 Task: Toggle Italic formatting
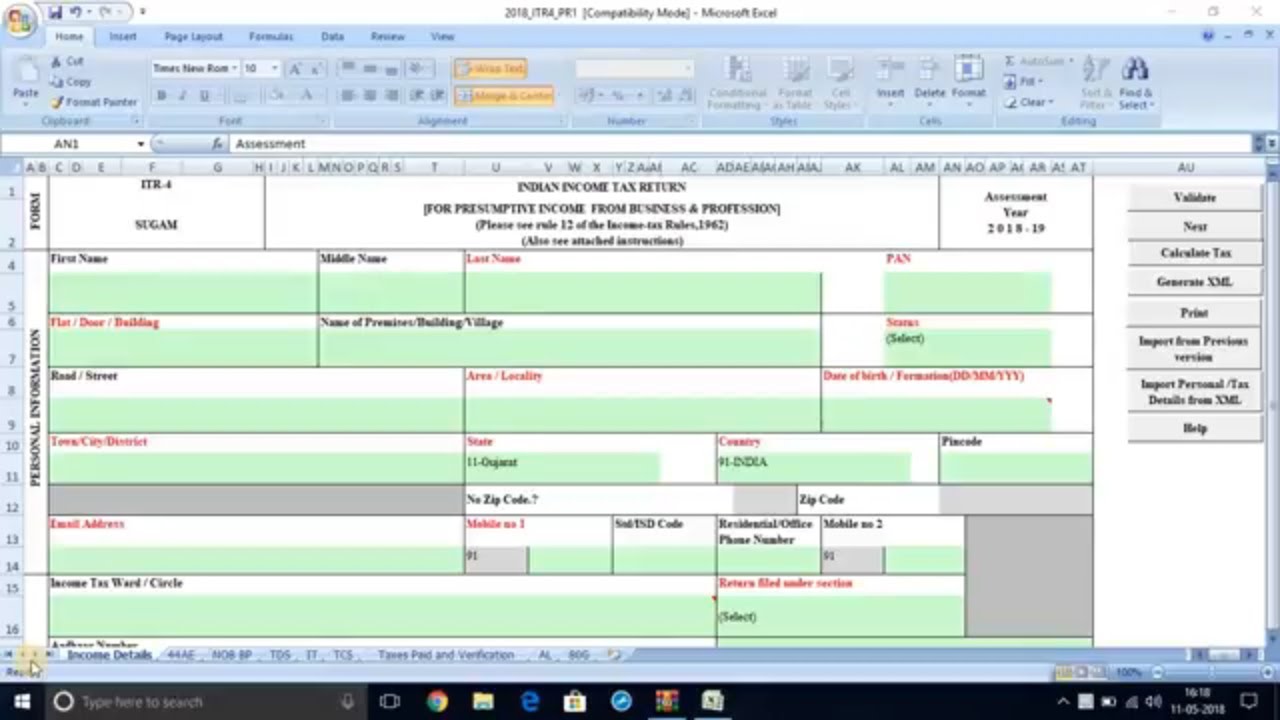[182, 96]
